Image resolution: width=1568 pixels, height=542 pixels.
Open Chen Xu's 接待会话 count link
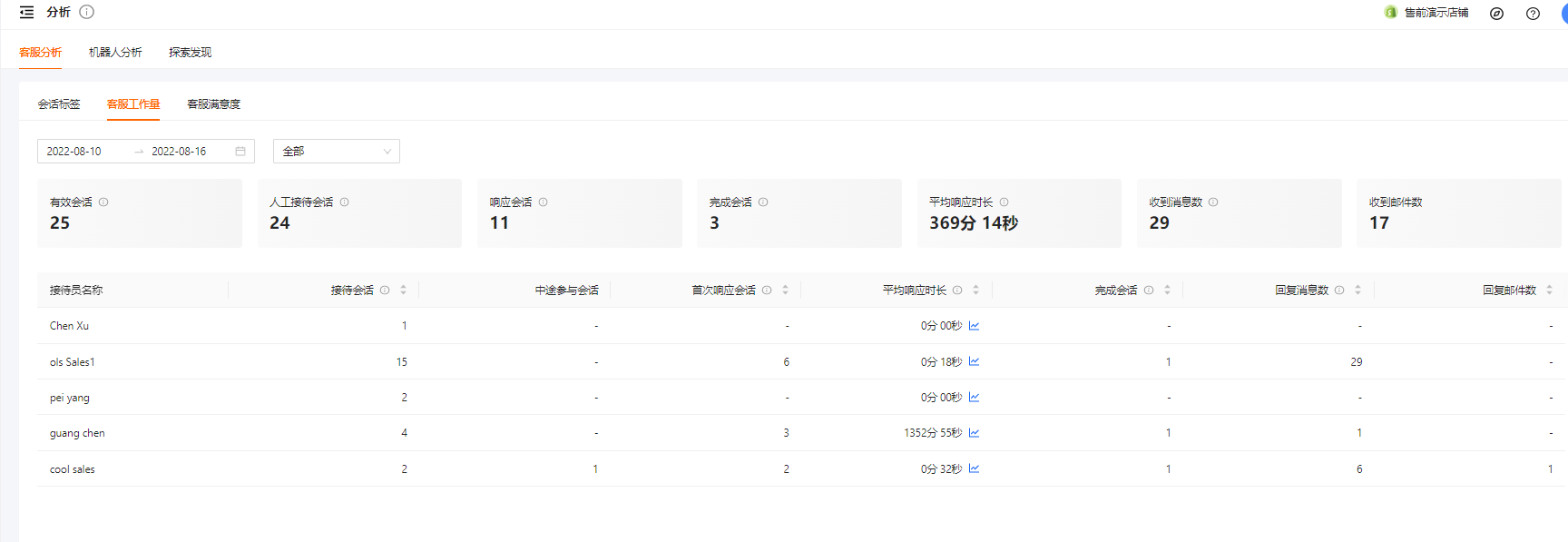405,326
